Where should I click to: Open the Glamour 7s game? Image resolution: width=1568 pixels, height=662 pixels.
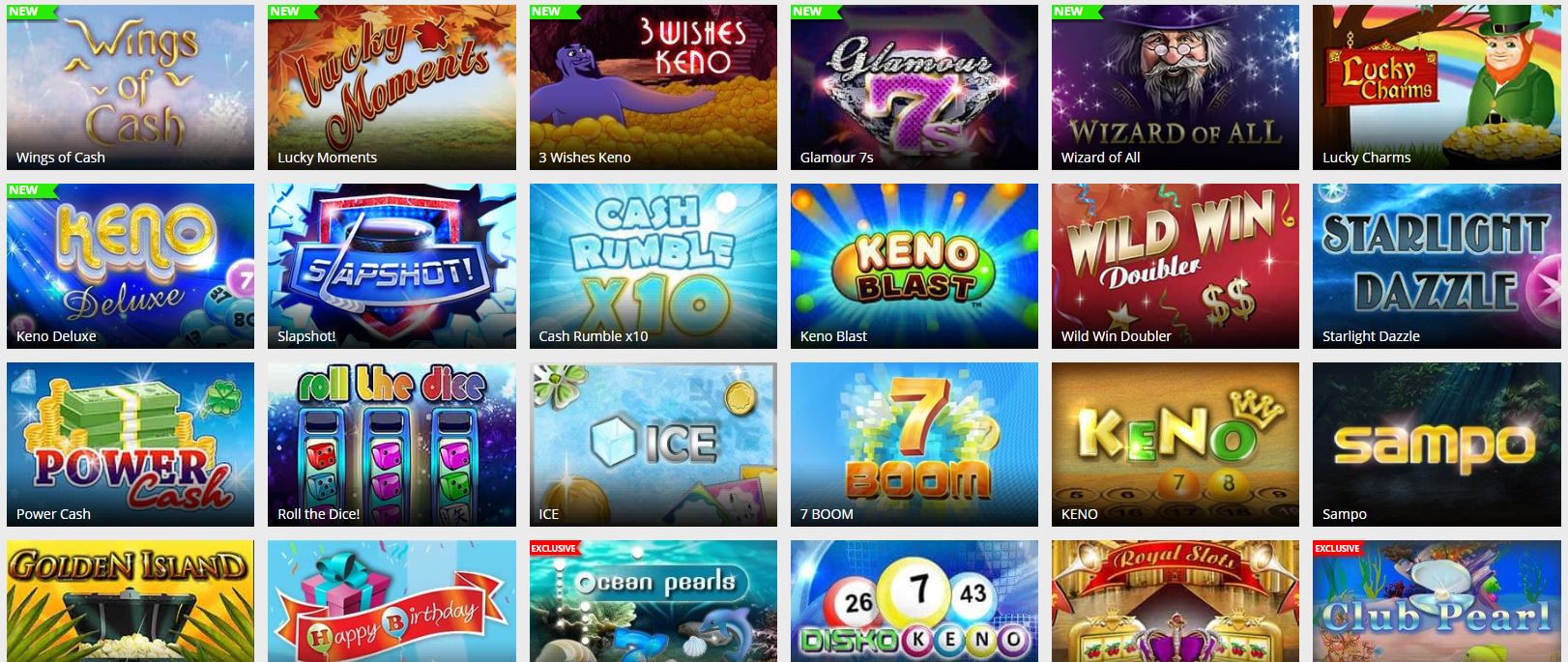coord(915,88)
